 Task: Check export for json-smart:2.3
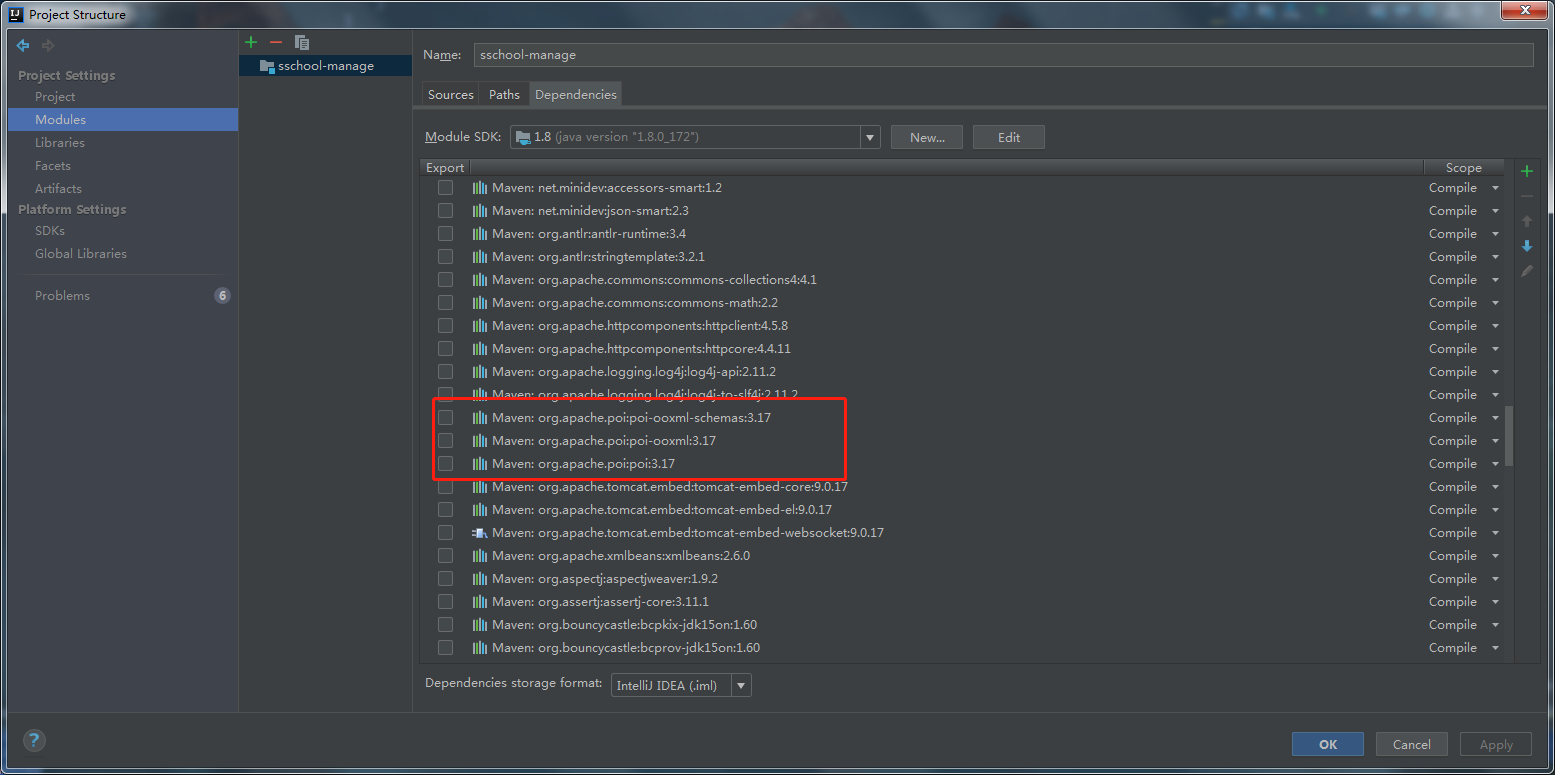445,211
